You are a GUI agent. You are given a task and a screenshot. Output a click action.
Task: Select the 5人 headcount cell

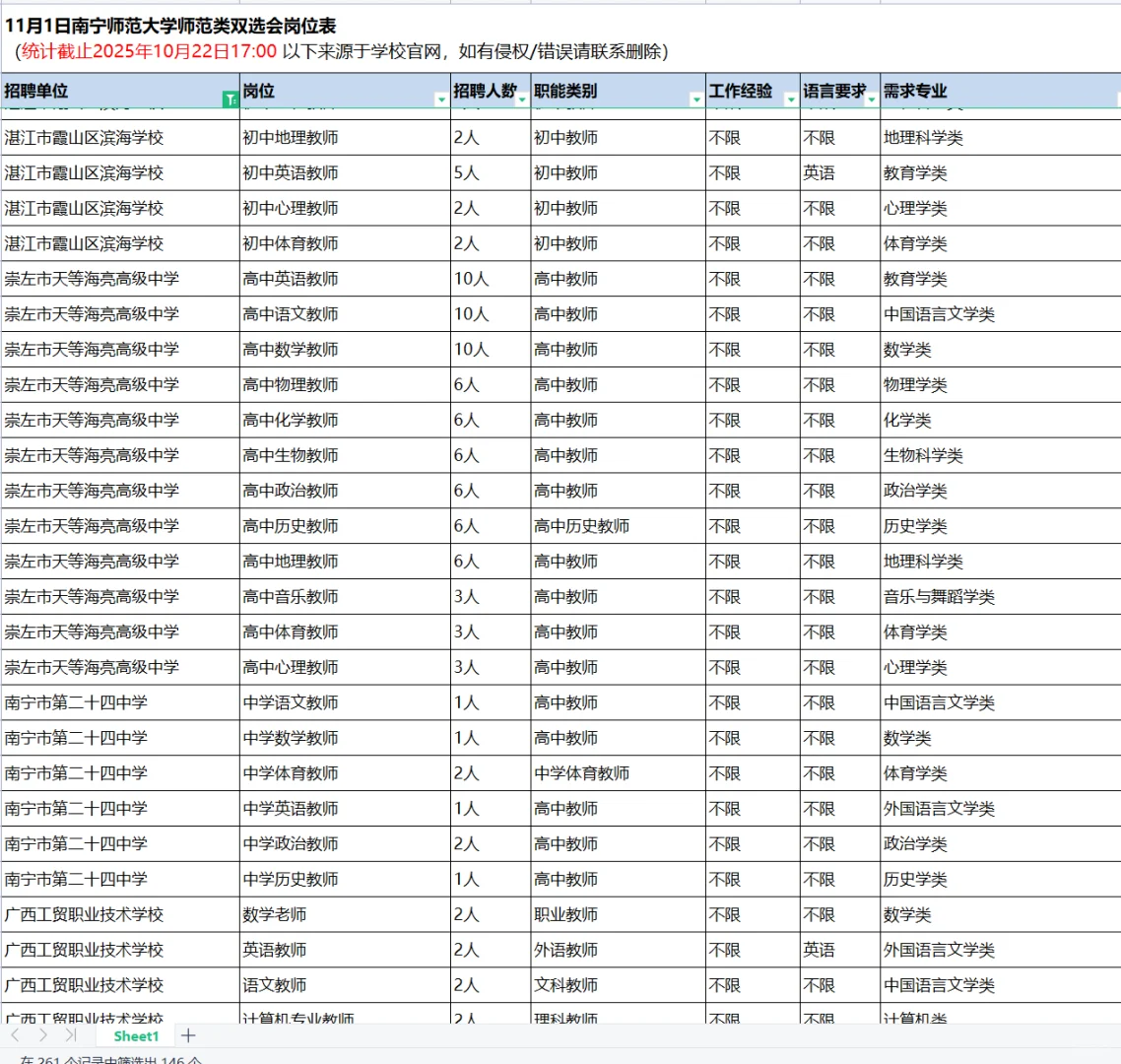(x=491, y=172)
